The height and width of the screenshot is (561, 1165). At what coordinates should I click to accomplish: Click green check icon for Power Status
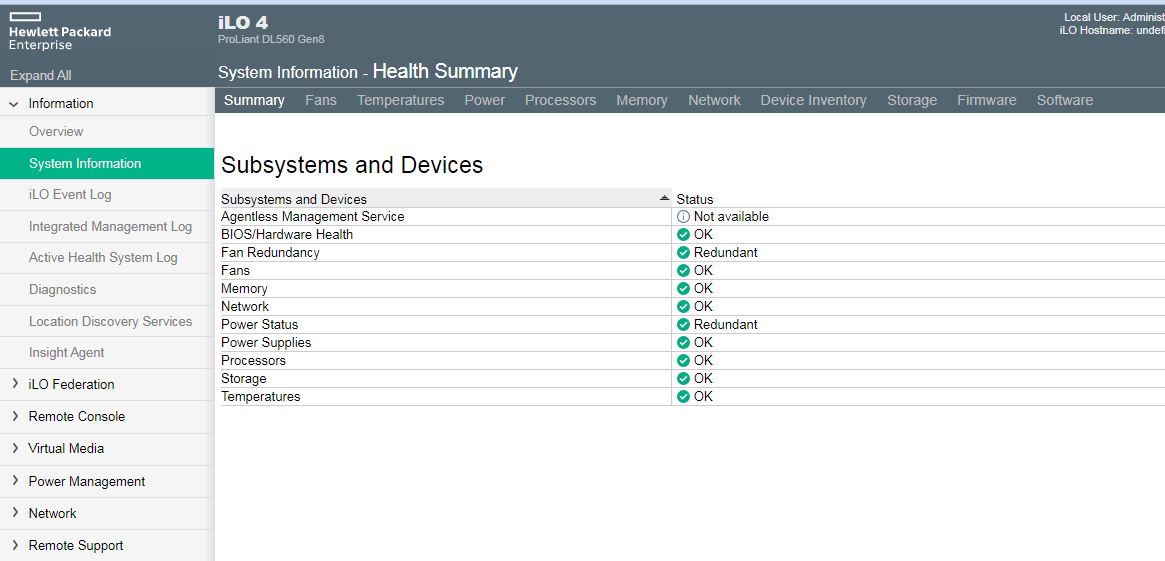[x=684, y=325]
